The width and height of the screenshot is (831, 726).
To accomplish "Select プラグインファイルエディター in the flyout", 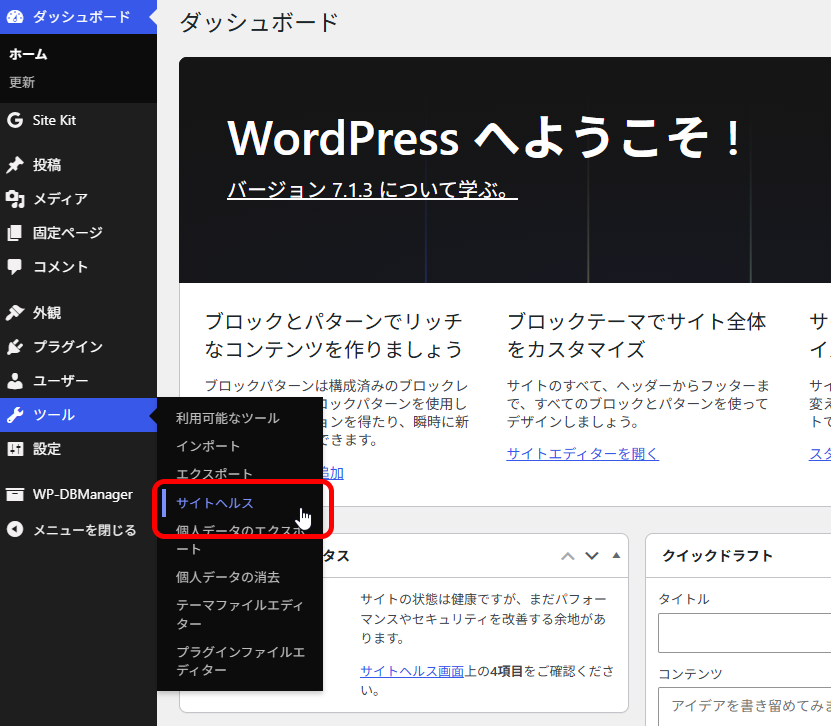I will pyautogui.click(x=241, y=661).
